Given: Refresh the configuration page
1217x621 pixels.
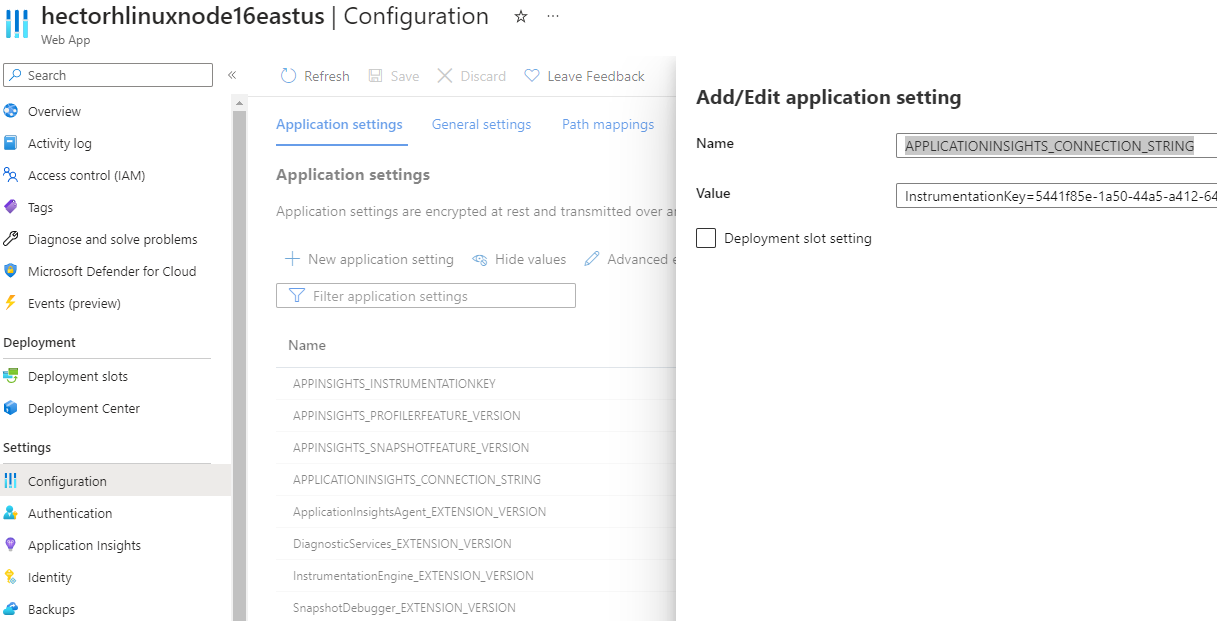Looking at the screenshot, I should coord(314,75).
